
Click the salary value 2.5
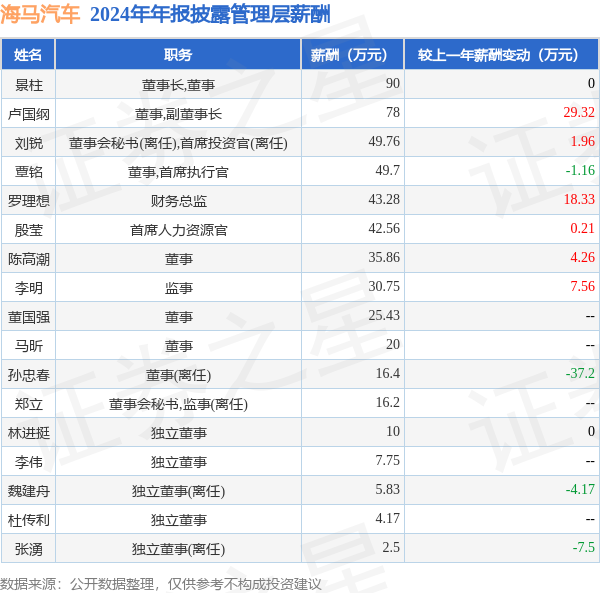[x=391, y=547]
